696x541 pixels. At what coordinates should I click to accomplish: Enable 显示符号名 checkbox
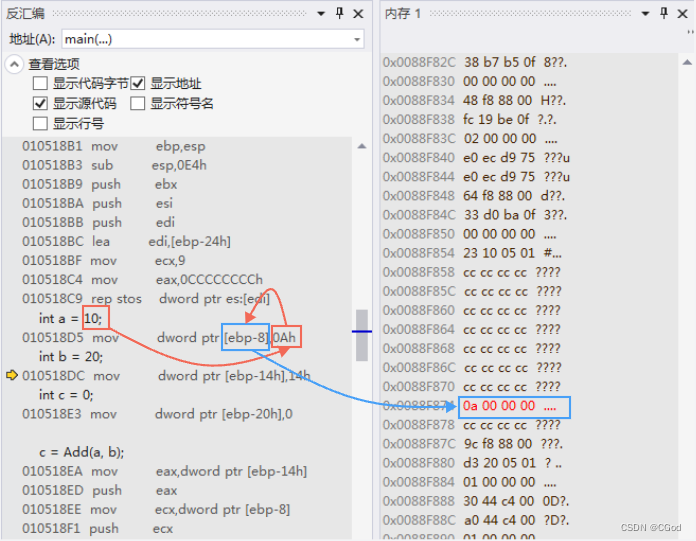click(x=138, y=103)
